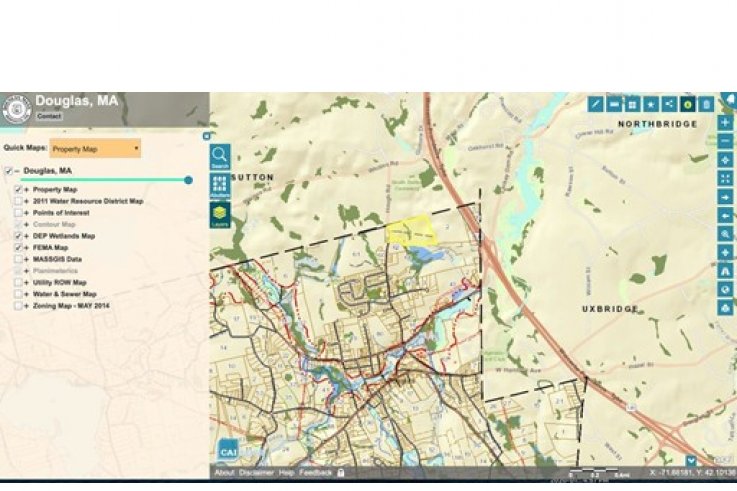The height and width of the screenshot is (491, 737).
Task: Enable Zoning Map - MAY 2014 checkbox
Action: pyautogui.click(x=19, y=306)
